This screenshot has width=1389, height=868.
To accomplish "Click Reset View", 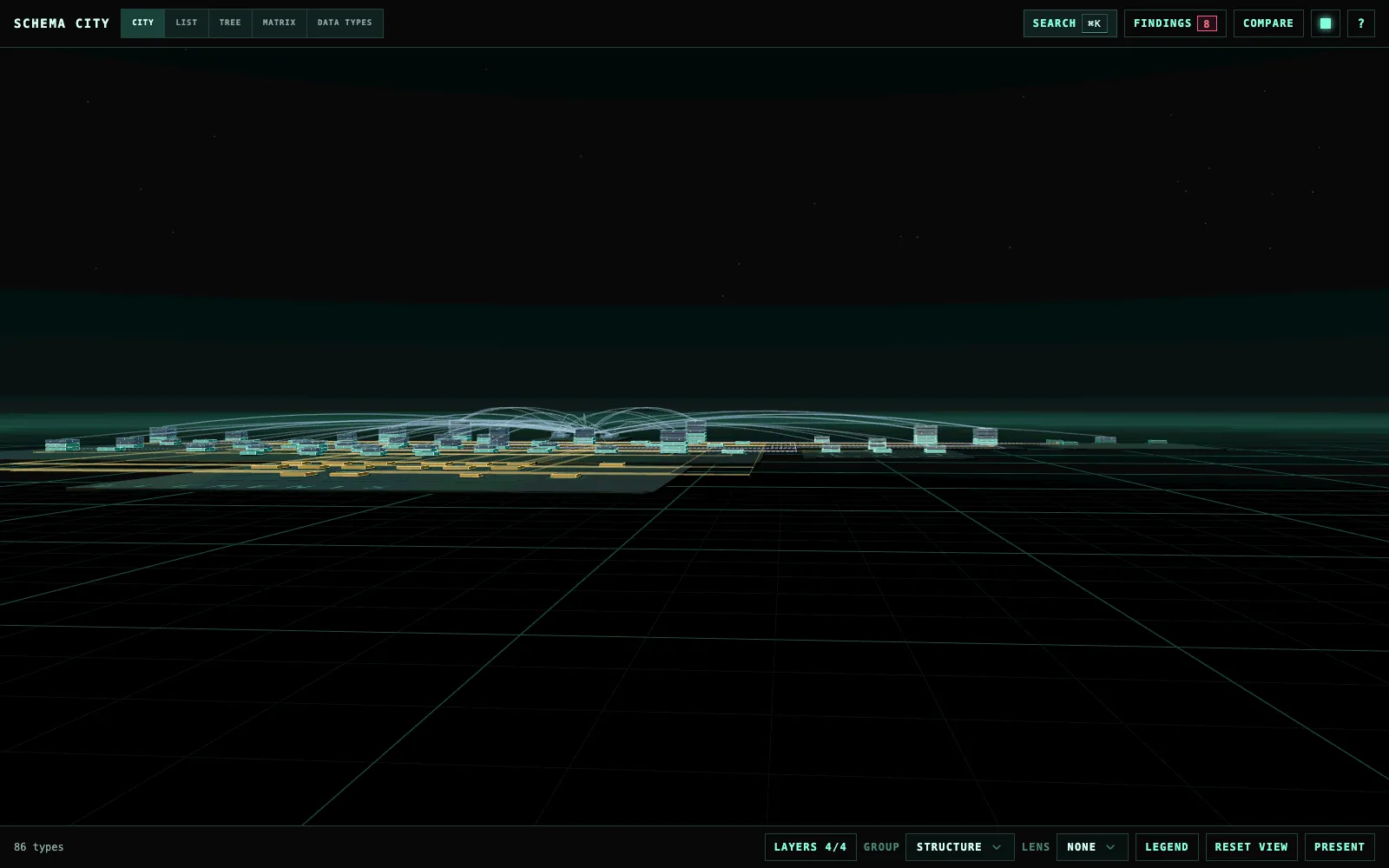I will (x=1251, y=847).
